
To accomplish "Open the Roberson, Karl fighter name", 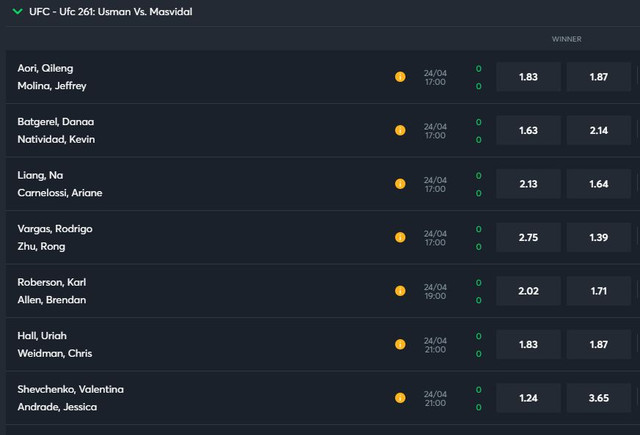I will tap(51, 282).
